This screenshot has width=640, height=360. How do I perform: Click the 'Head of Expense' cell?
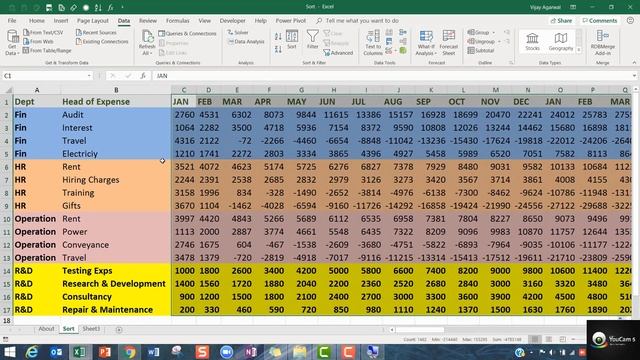tap(116, 102)
